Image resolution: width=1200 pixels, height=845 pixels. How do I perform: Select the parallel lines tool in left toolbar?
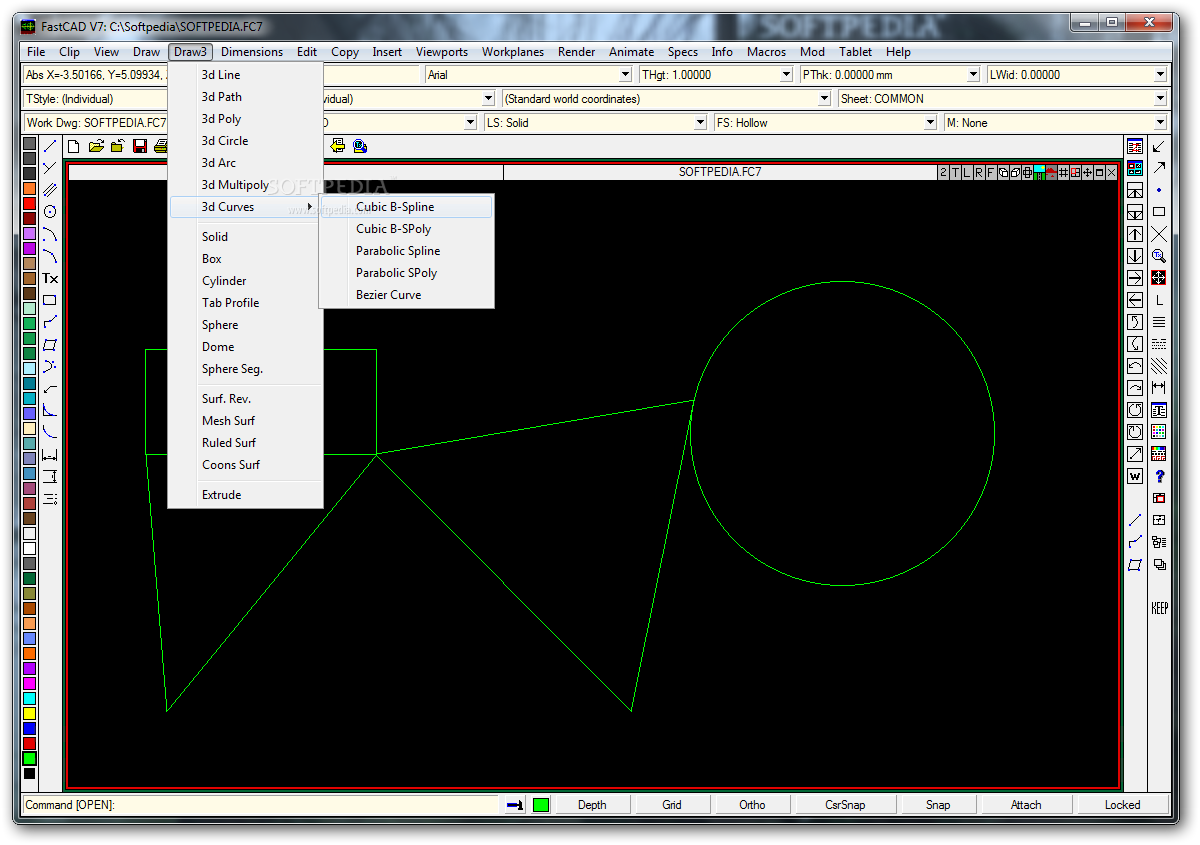(x=50, y=190)
